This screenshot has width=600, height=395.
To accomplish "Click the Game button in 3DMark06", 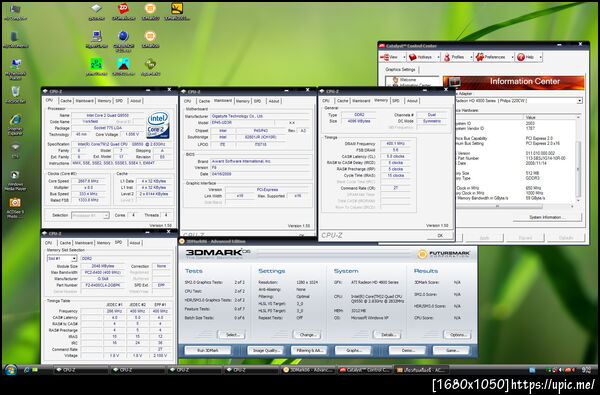I will (x=452, y=350).
